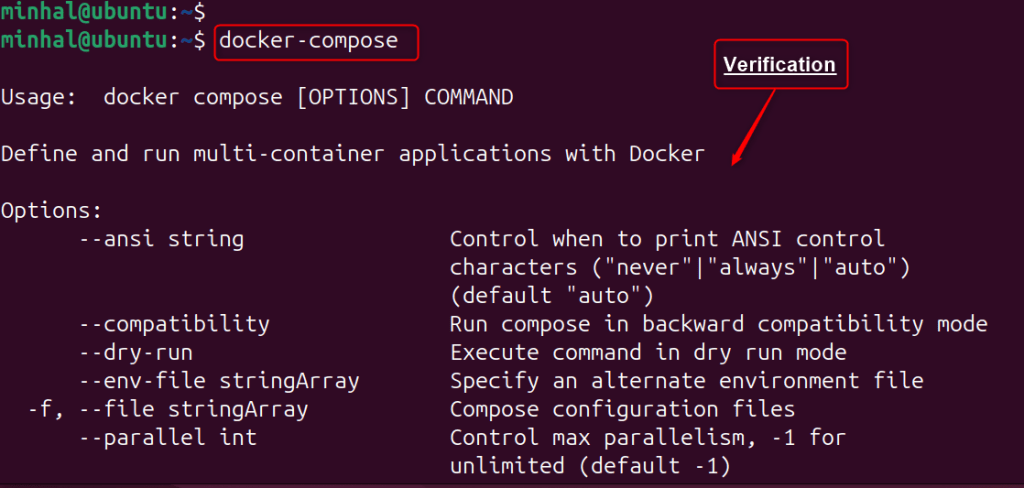
Task: Click the 'Compose configuration files' description
Action: coord(622,409)
